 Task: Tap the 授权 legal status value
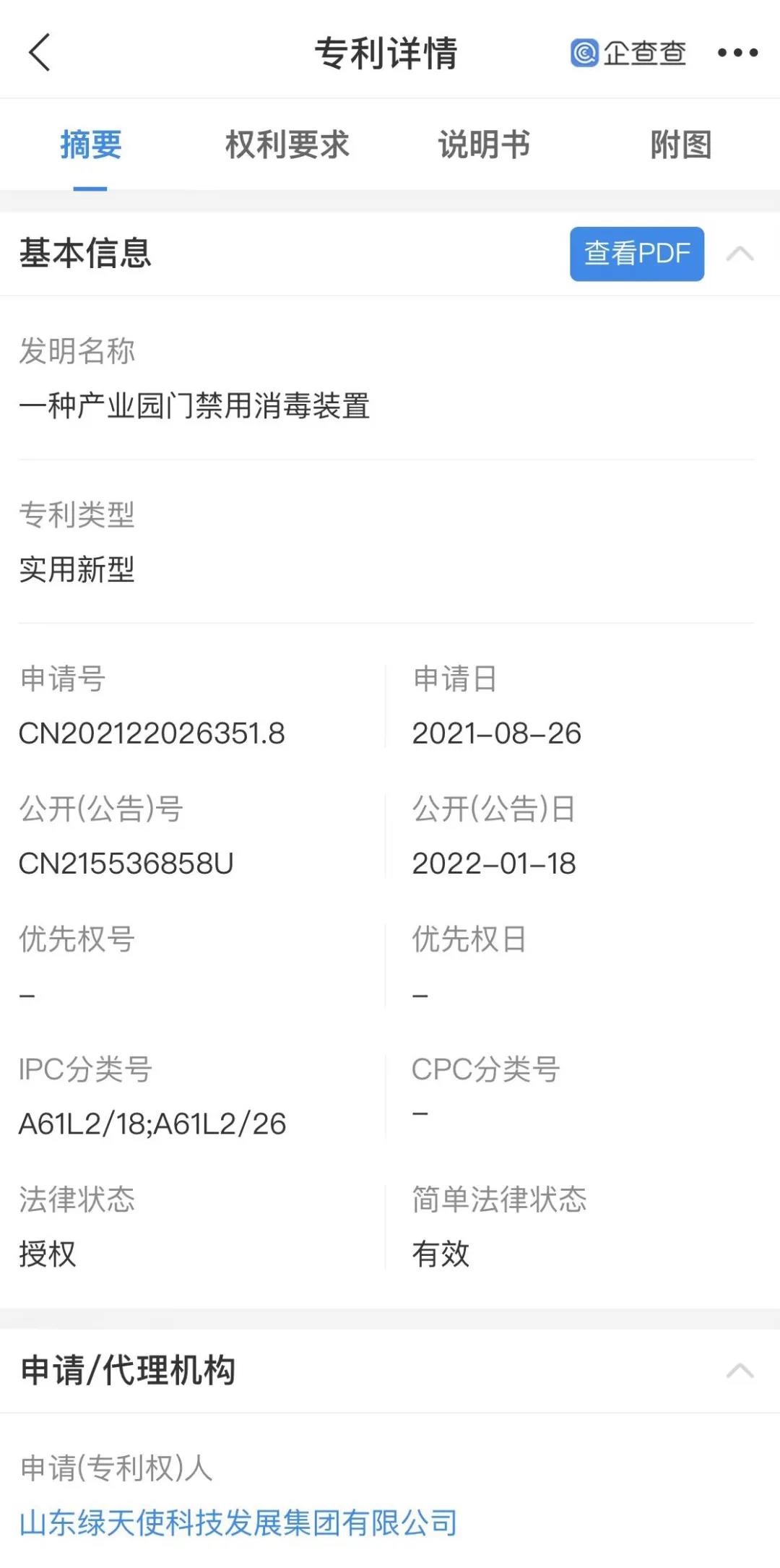48,1254
